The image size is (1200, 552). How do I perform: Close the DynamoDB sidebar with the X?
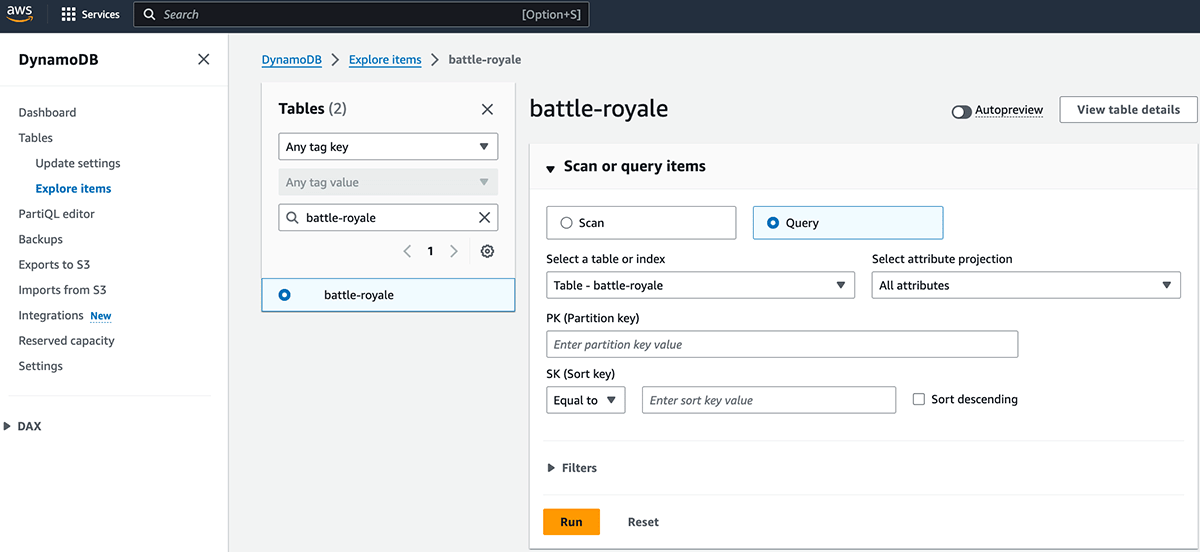click(204, 59)
